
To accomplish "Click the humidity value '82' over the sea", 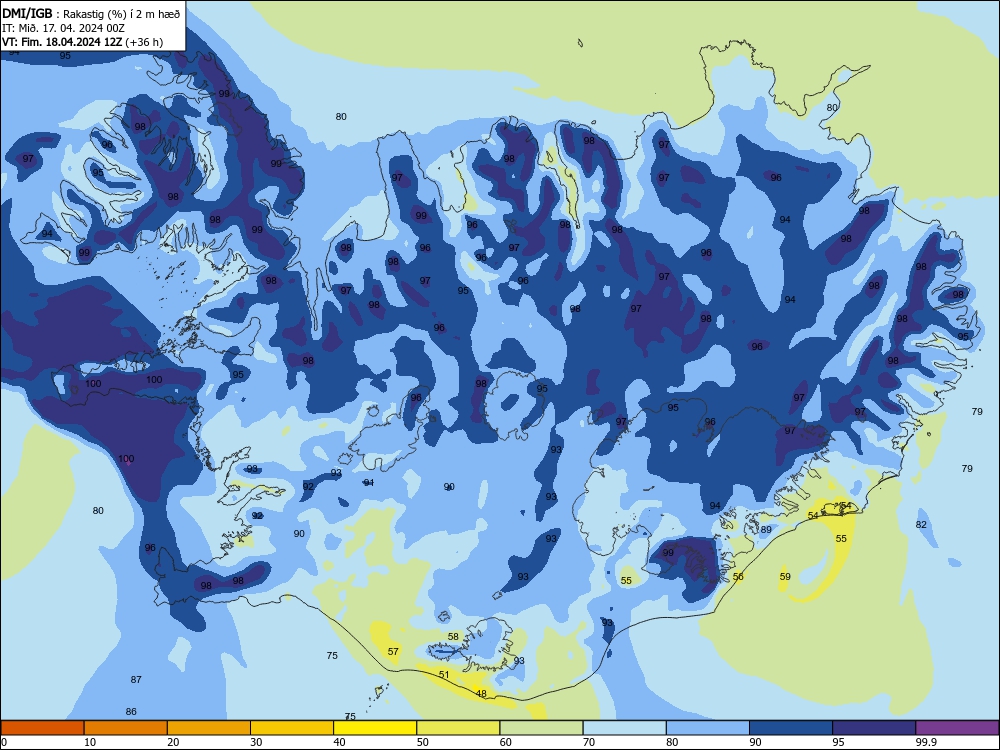I will coord(921,524).
